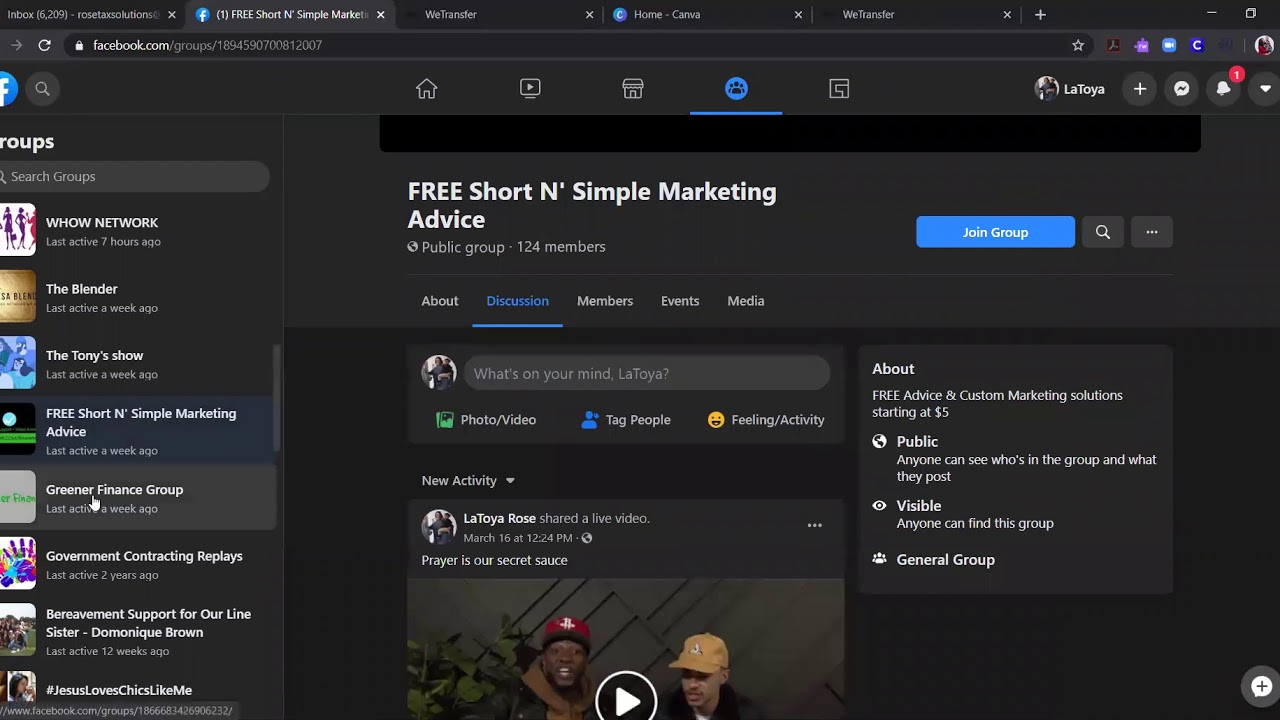The height and width of the screenshot is (720, 1280).
Task: Click the Government Contracting Replays thumbnail
Action: click(x=17, y=563)
